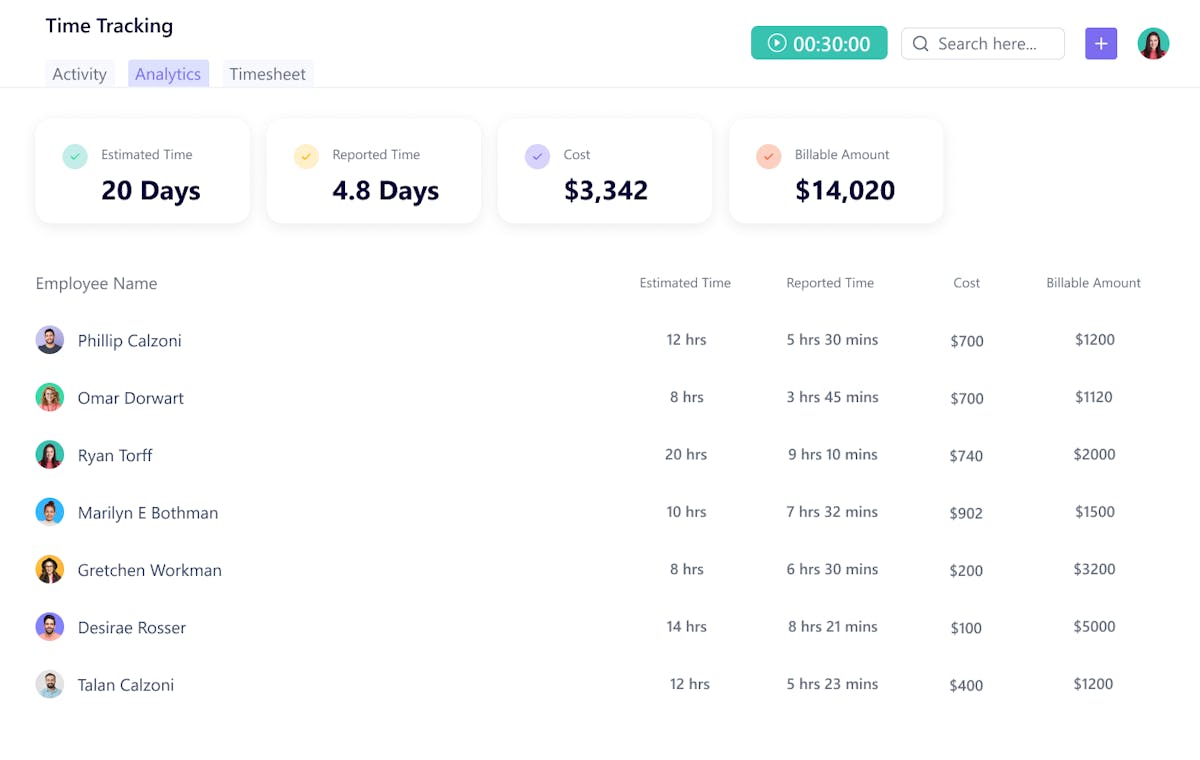This screenshot has height=760, width=1200.
Task: Switch to the Activity tab
Action: coord(79,73)
